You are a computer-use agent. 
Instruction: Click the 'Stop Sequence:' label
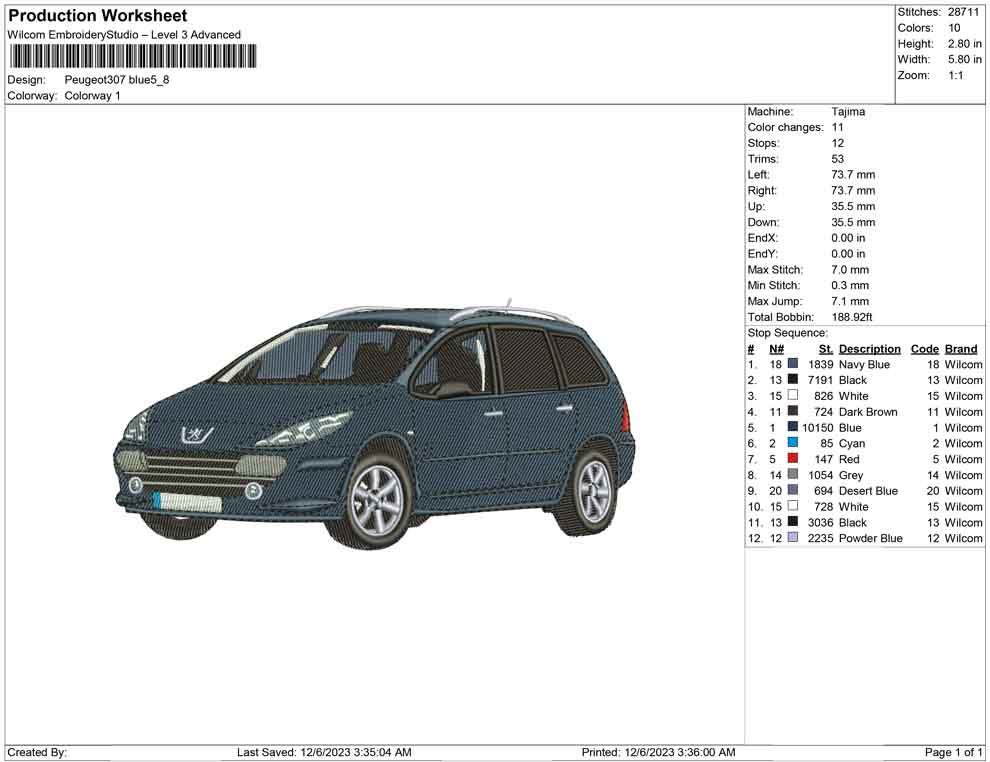click(x=787, y=333)
